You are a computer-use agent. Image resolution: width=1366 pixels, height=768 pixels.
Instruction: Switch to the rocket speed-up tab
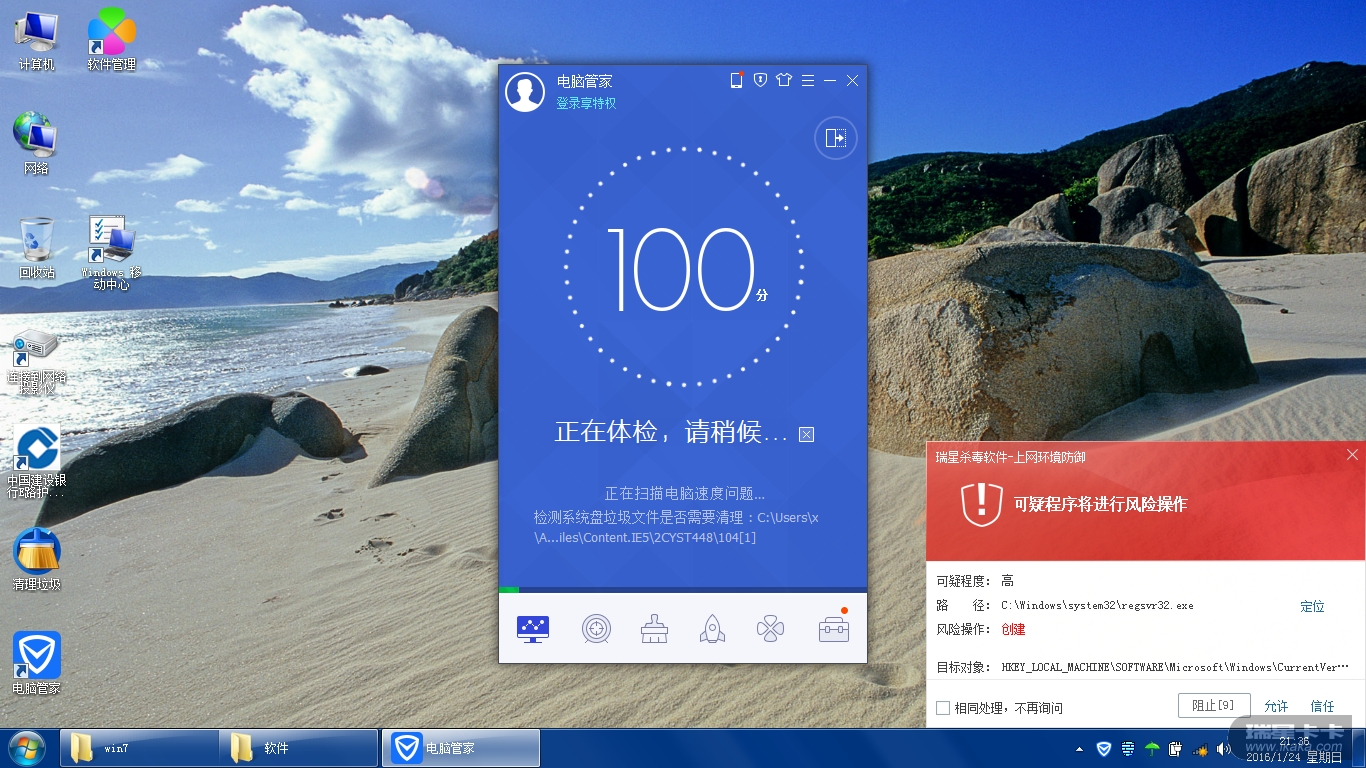coord(712,629)
